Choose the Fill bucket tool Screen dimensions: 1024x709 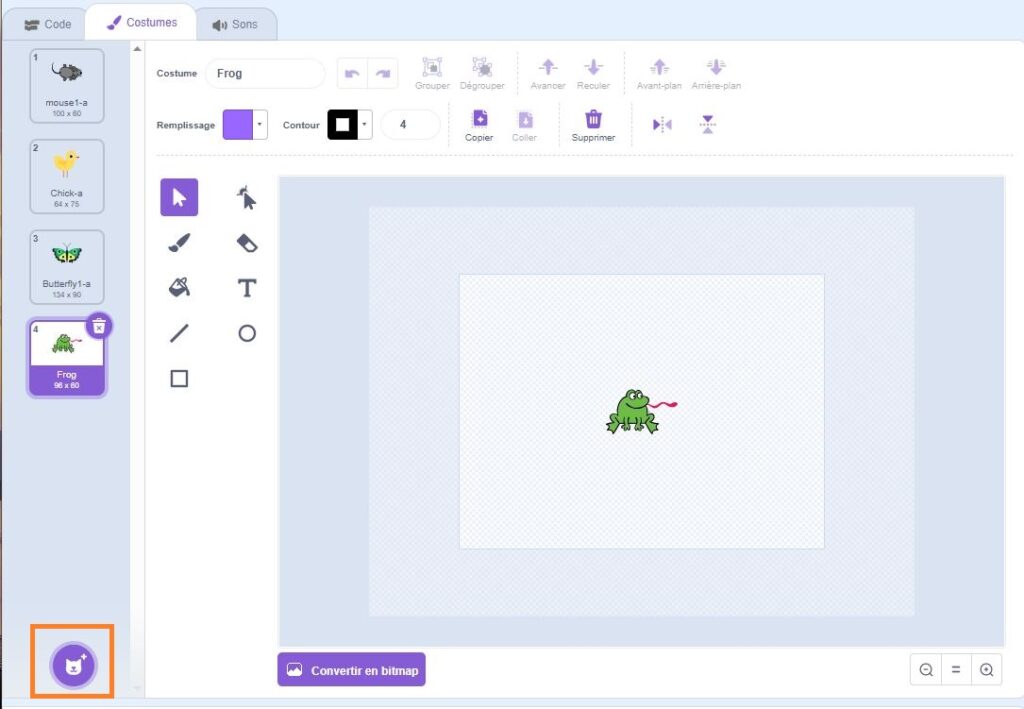pyautogui.click(x=179, y=288)
